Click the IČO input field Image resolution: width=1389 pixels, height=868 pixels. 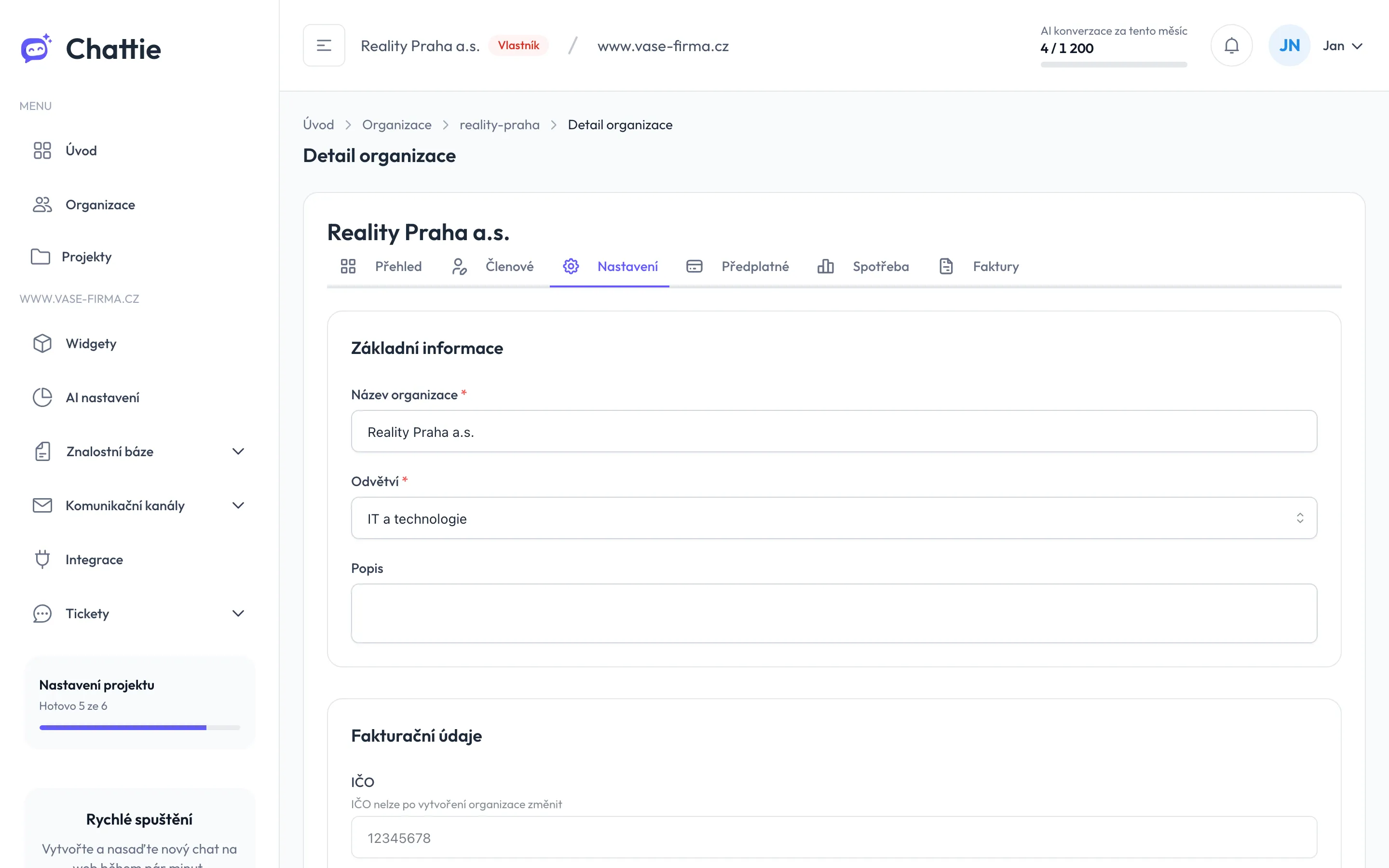tap(833, 837)
